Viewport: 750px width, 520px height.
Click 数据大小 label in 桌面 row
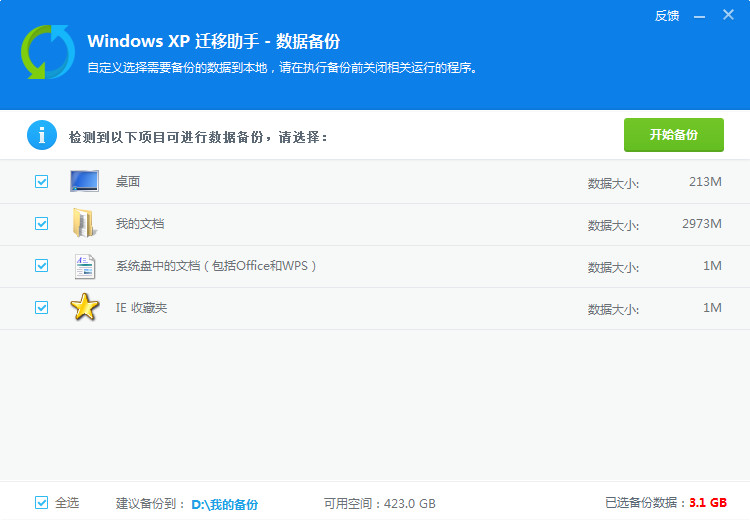click(613, 184)
